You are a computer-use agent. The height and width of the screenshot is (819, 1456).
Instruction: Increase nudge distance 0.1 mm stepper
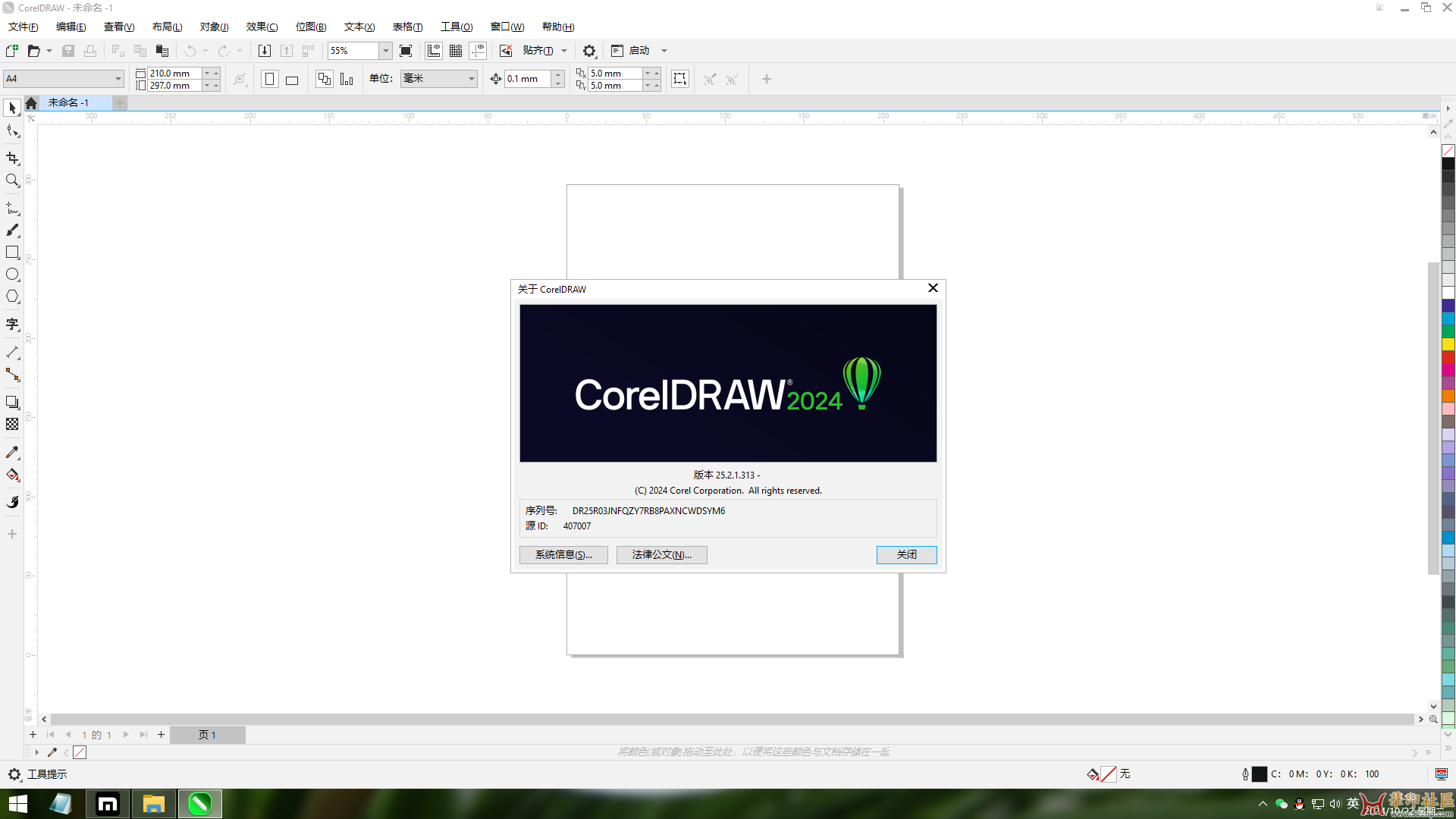pyautogui.click(x=558, y=74)
